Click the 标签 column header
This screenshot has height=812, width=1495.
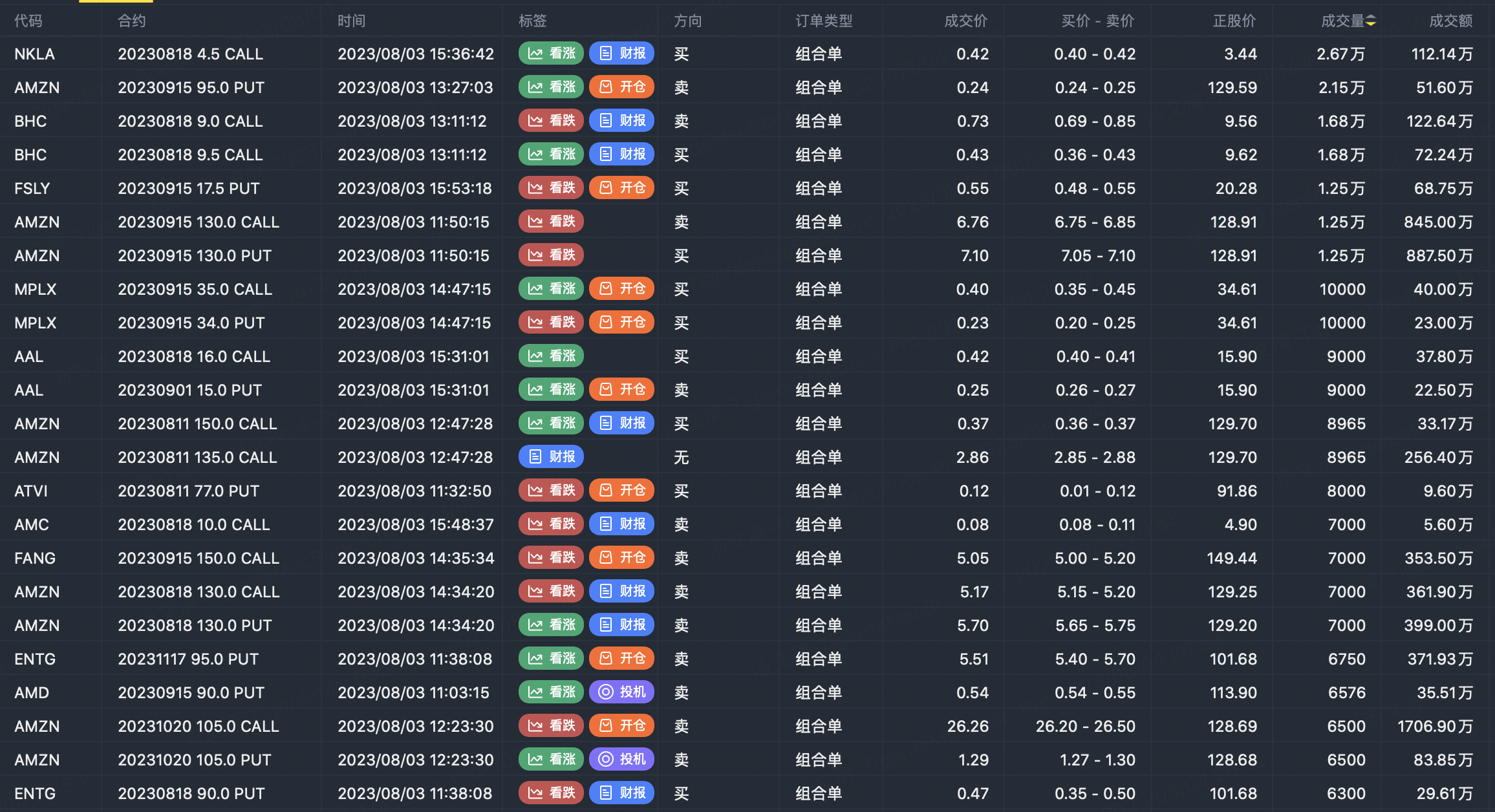tap(533, 21)
